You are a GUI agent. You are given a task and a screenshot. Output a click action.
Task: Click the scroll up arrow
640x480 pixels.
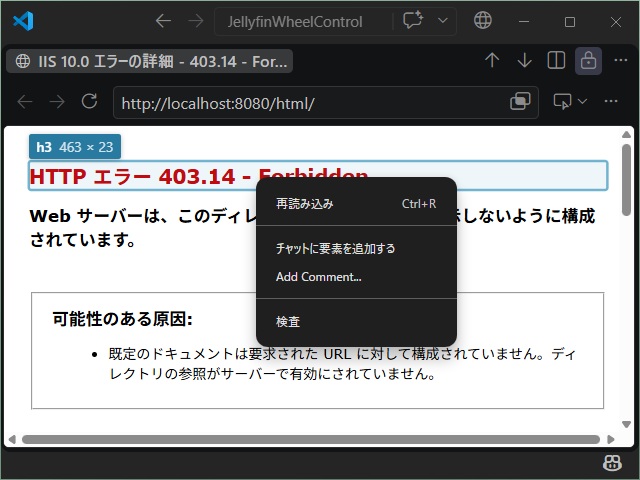(627, 135)
